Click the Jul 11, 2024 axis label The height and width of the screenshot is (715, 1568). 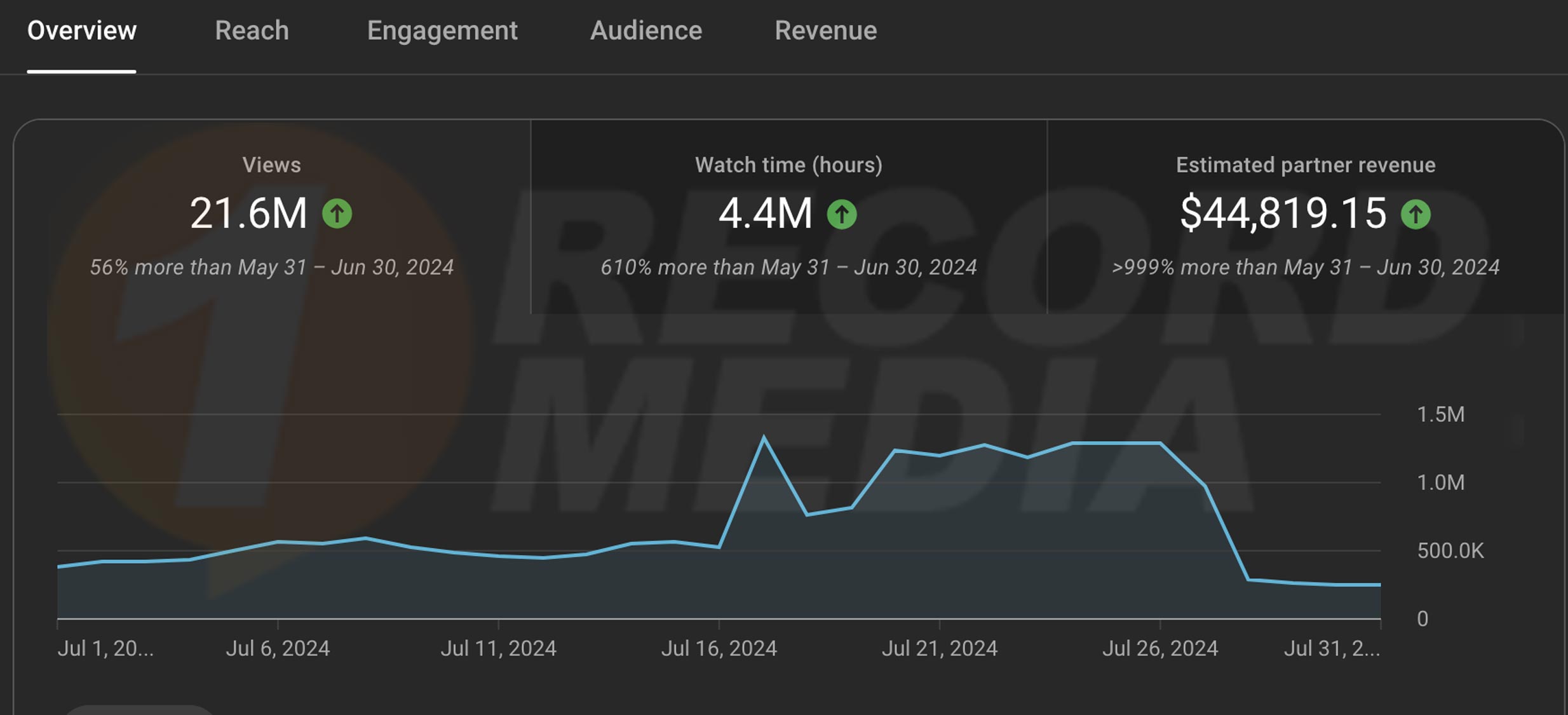pyautogui.click(x=498, y=648)
